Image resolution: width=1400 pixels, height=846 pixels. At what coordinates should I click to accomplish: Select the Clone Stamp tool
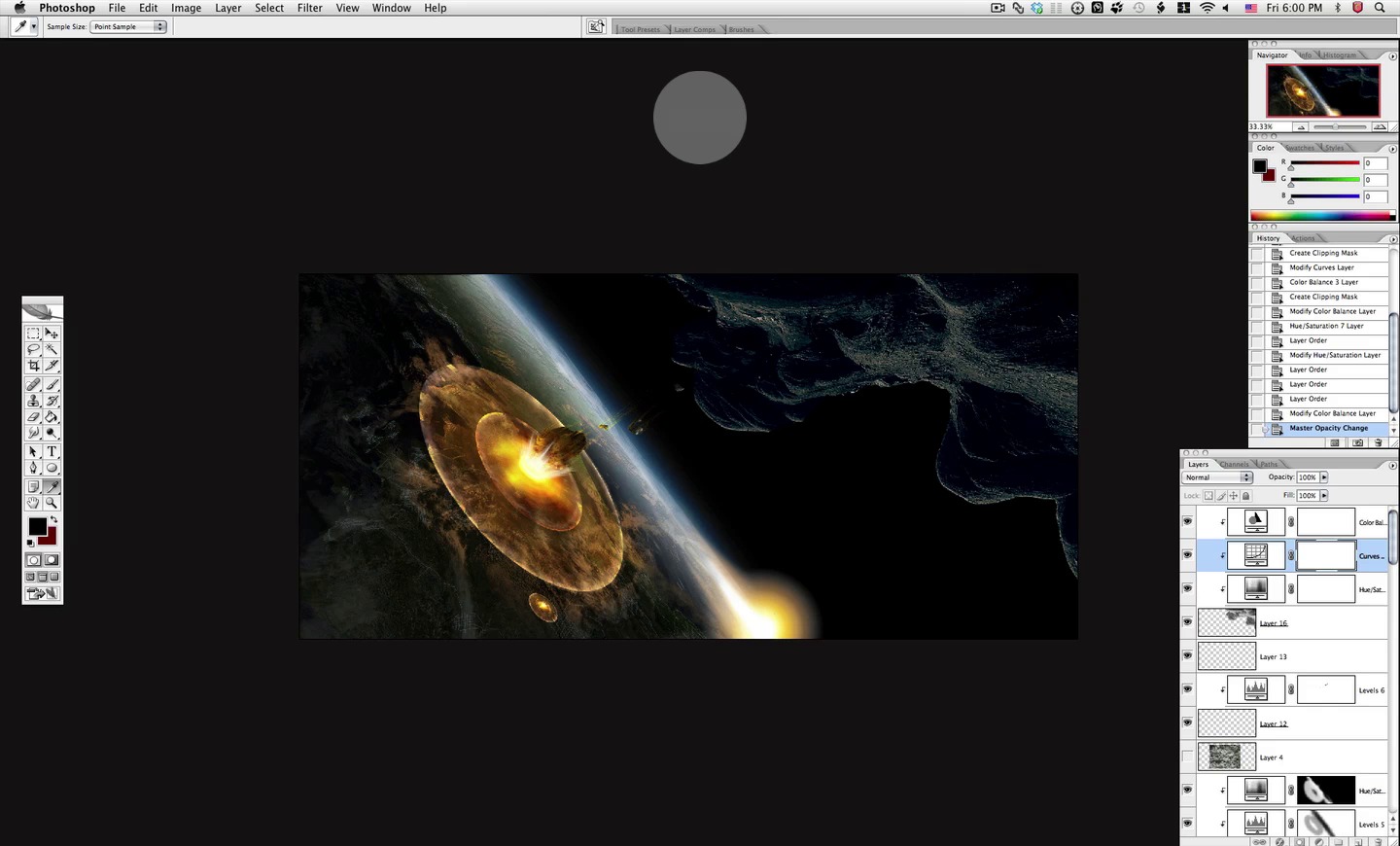click(33, 400)
